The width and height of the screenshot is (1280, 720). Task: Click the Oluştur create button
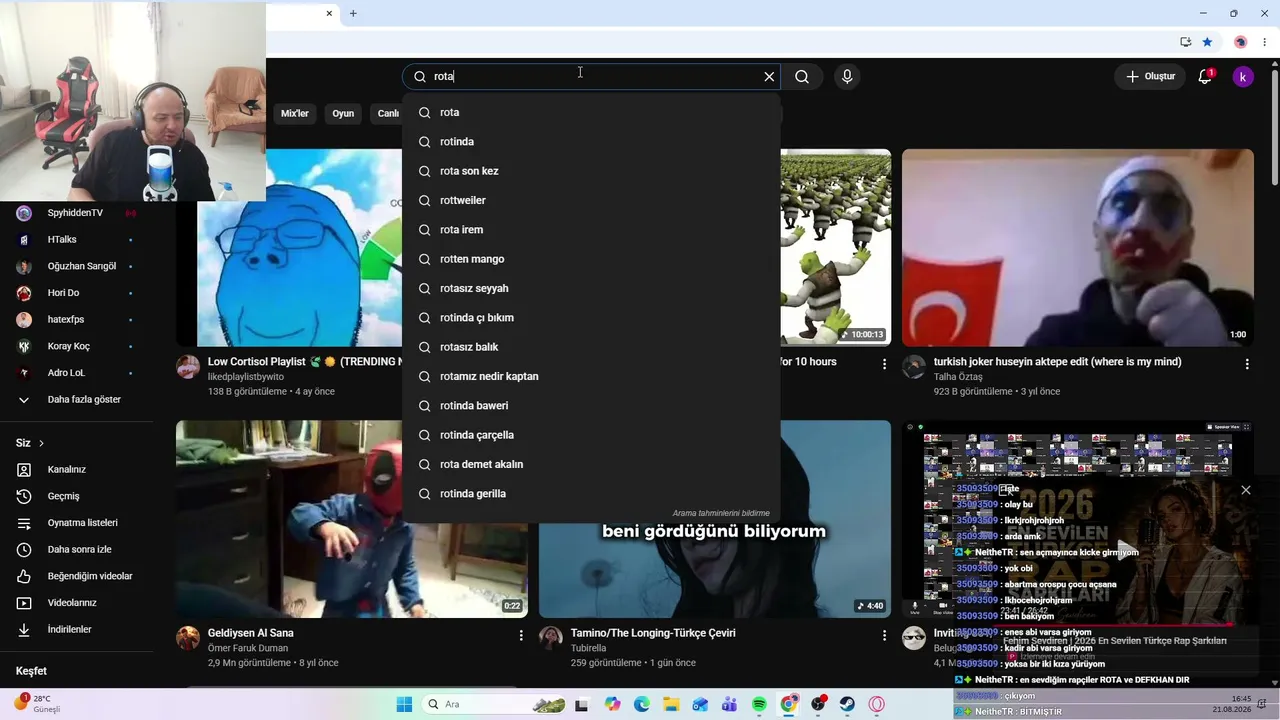point(1150,76)
